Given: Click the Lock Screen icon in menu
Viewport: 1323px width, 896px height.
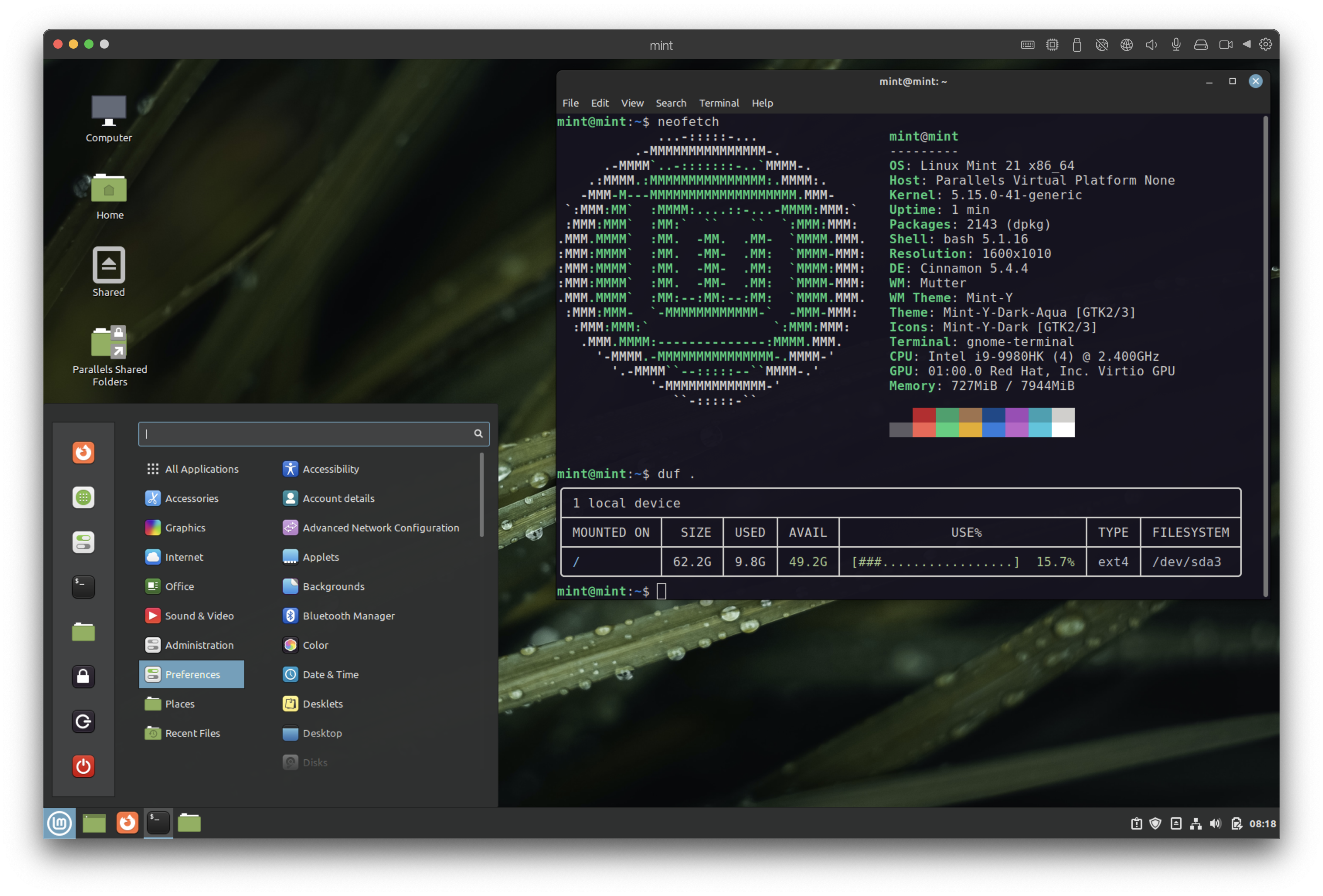Looking at the screenshot, I should pyautogui.click(x=83, y=676).
